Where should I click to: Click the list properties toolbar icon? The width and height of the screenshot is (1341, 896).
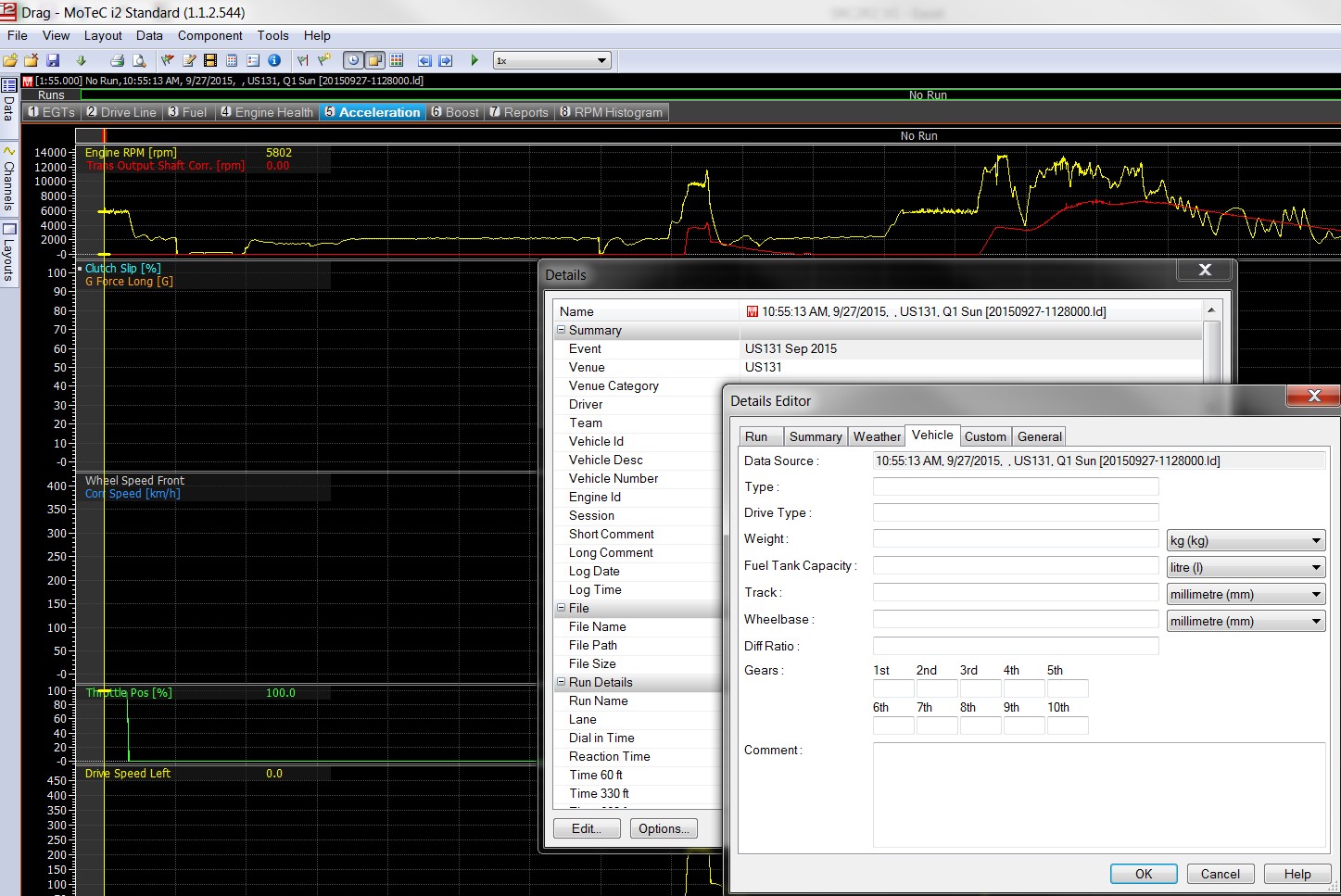pos(253,60)
